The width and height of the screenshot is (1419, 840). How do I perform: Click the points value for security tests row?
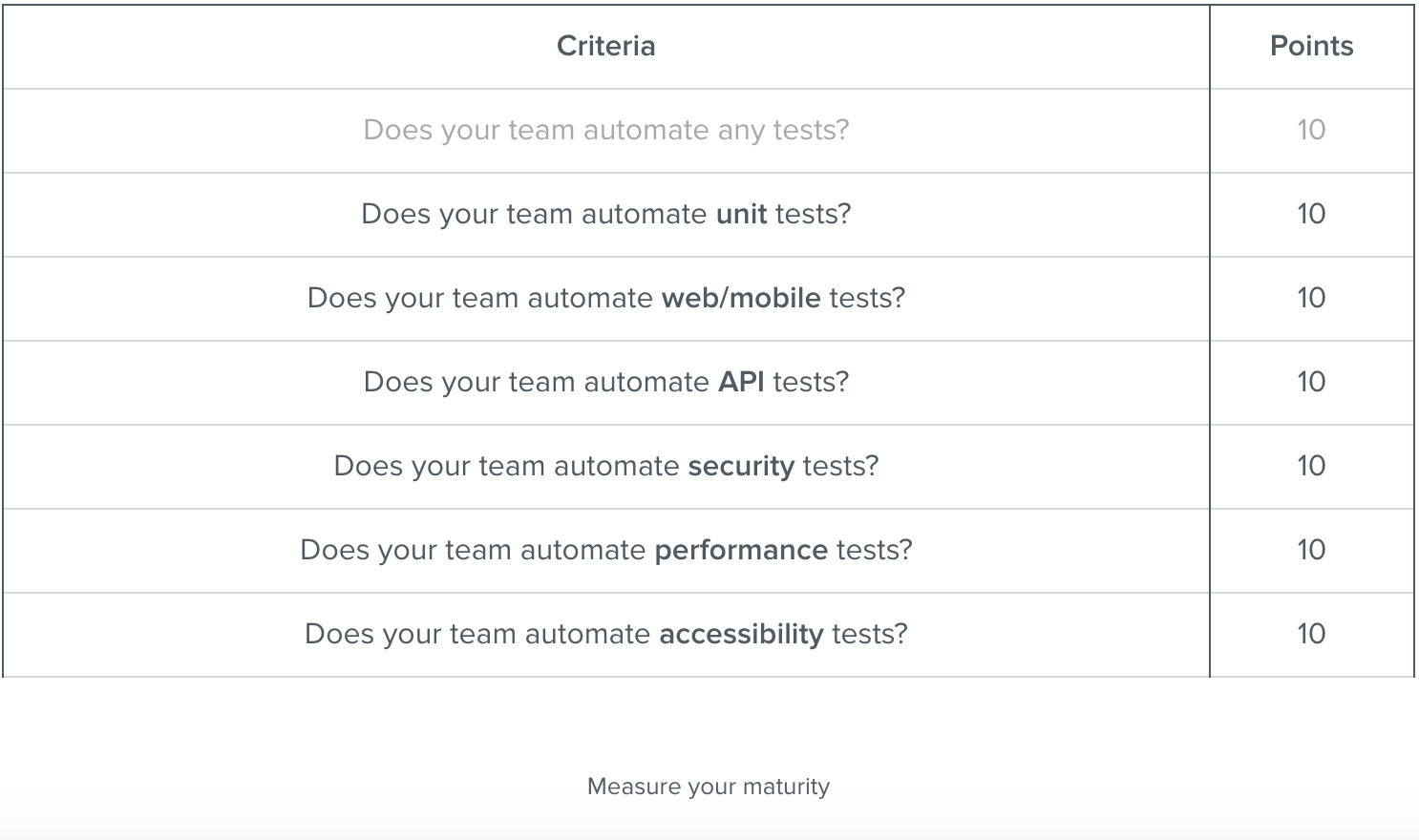(1311, 466)
